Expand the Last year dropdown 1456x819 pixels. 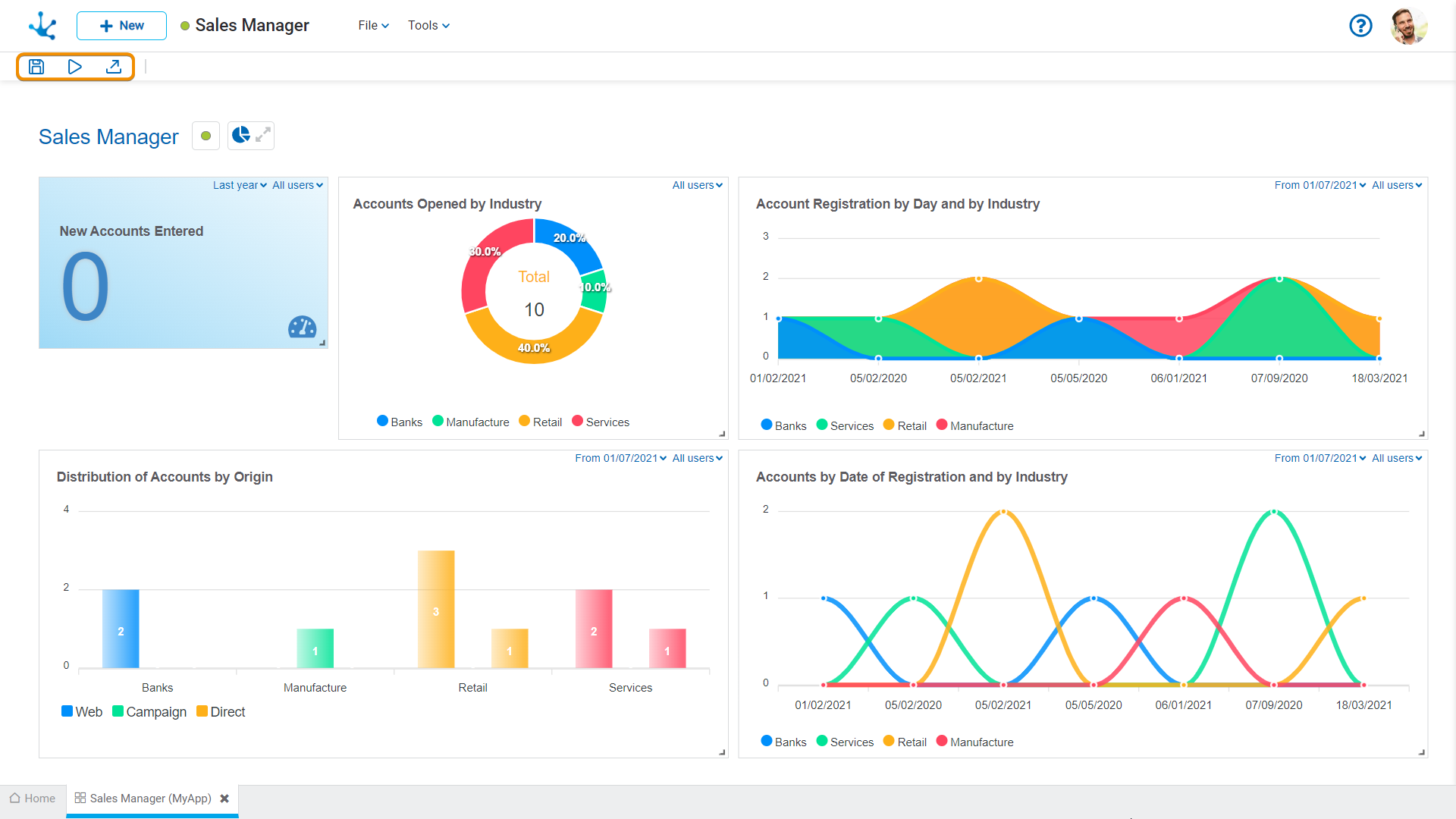click(240, 185)
